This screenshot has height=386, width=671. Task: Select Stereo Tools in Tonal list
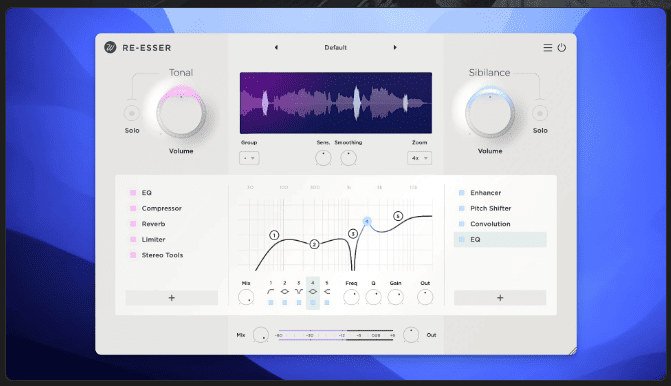[162, 255]
